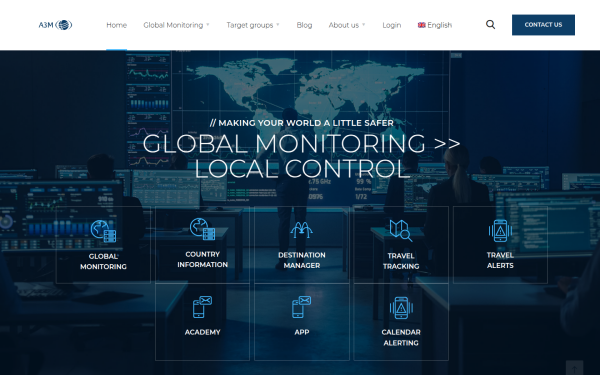Image resolution: width=600 pixels, height=375 pixels.
Task: Open the About us menu item
Action: (x=344, y=25)
